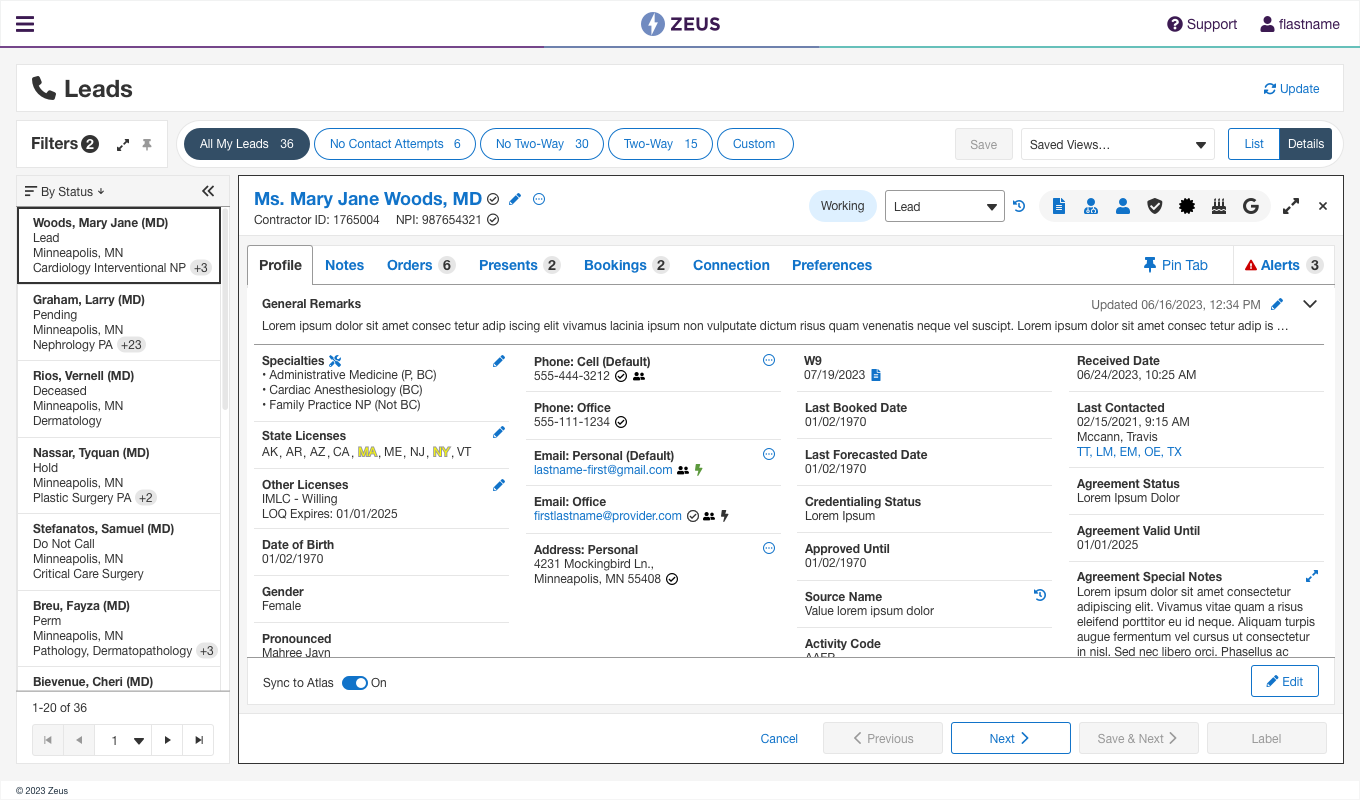Open the Preferences tab
Viewport: 1360px width, 800px height.
click(x=832, y=265)
